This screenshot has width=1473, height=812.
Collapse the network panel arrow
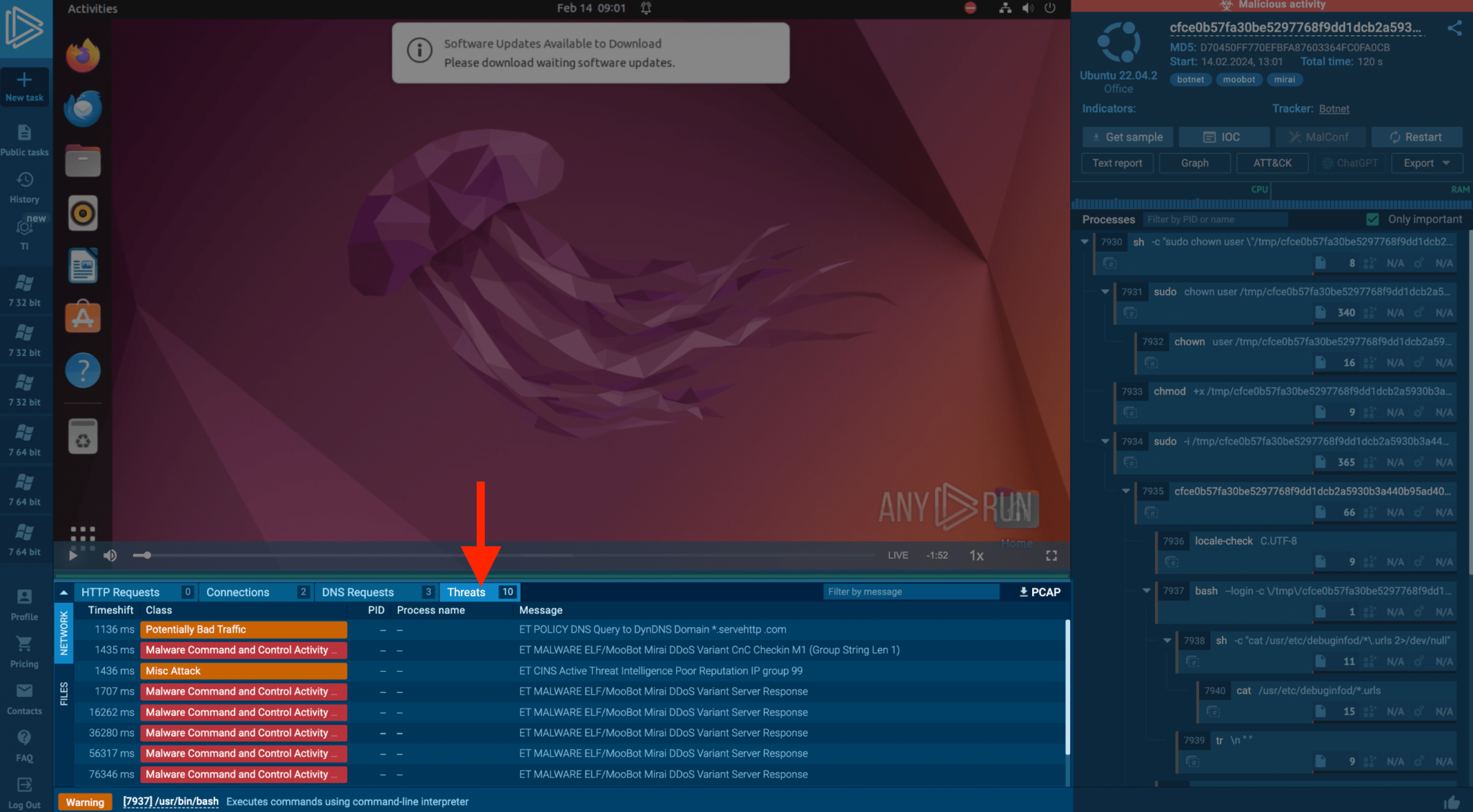[64, 592]
